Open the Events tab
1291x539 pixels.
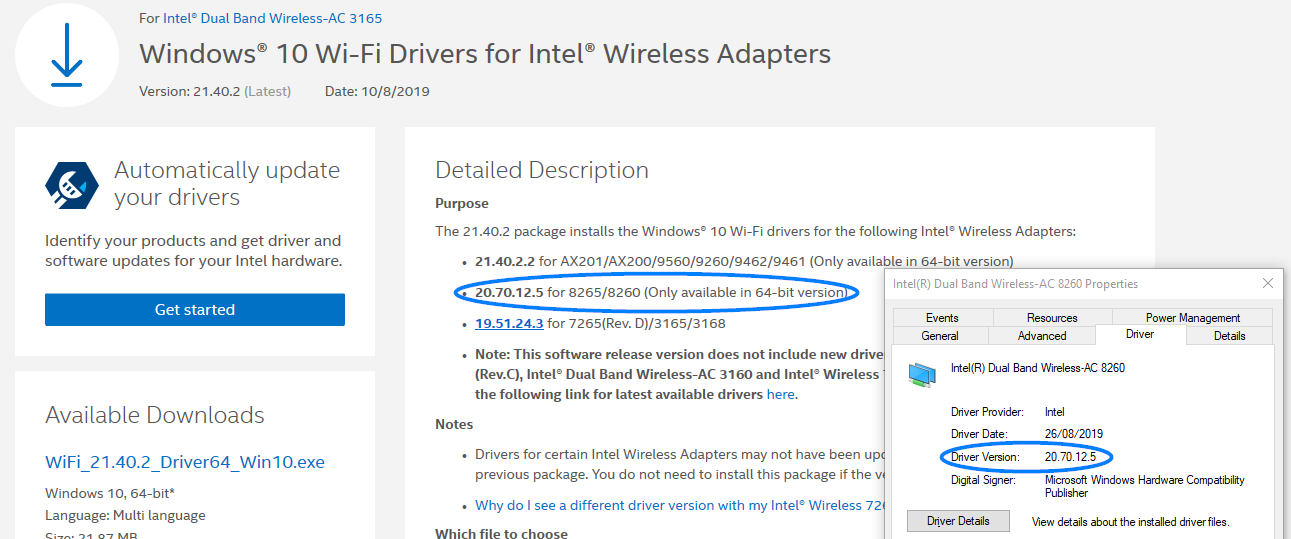point(942,318)
